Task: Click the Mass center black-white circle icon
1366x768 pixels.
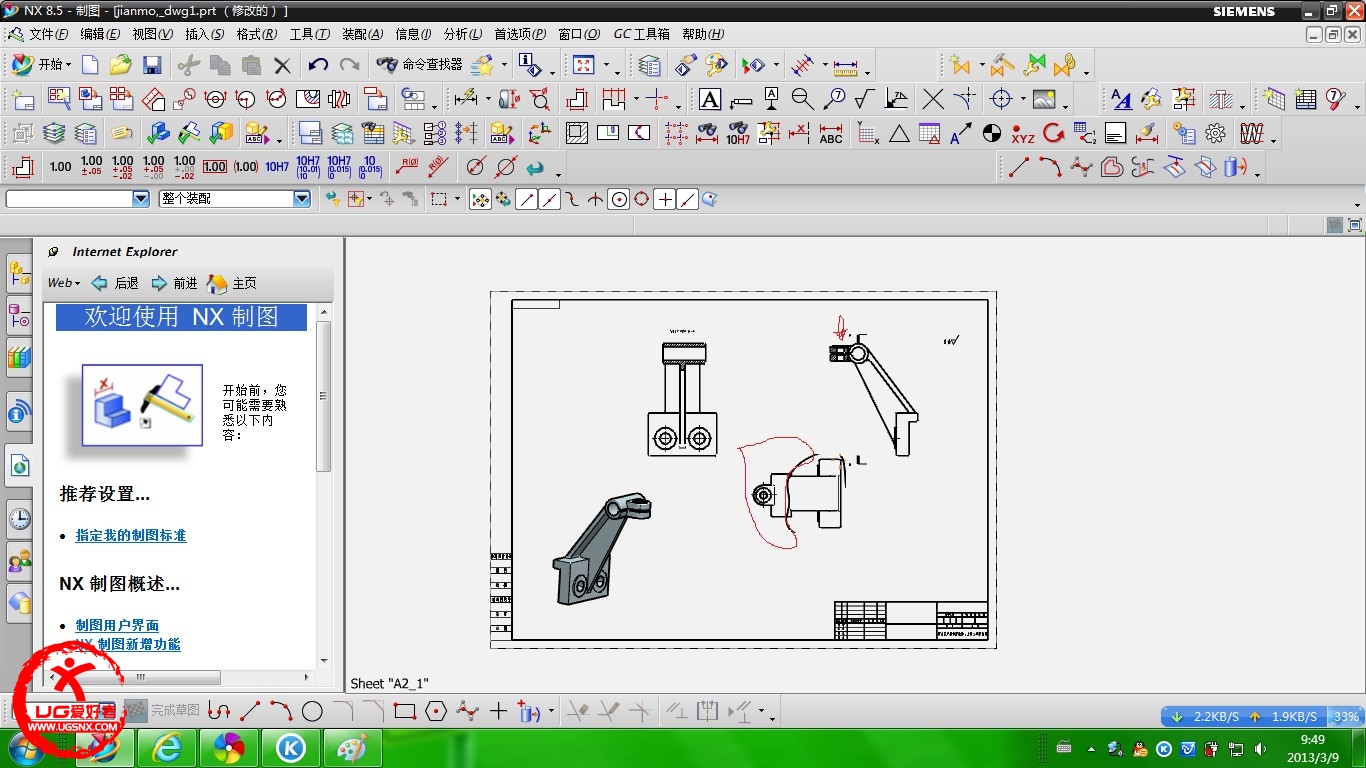Action: [991, 133]
